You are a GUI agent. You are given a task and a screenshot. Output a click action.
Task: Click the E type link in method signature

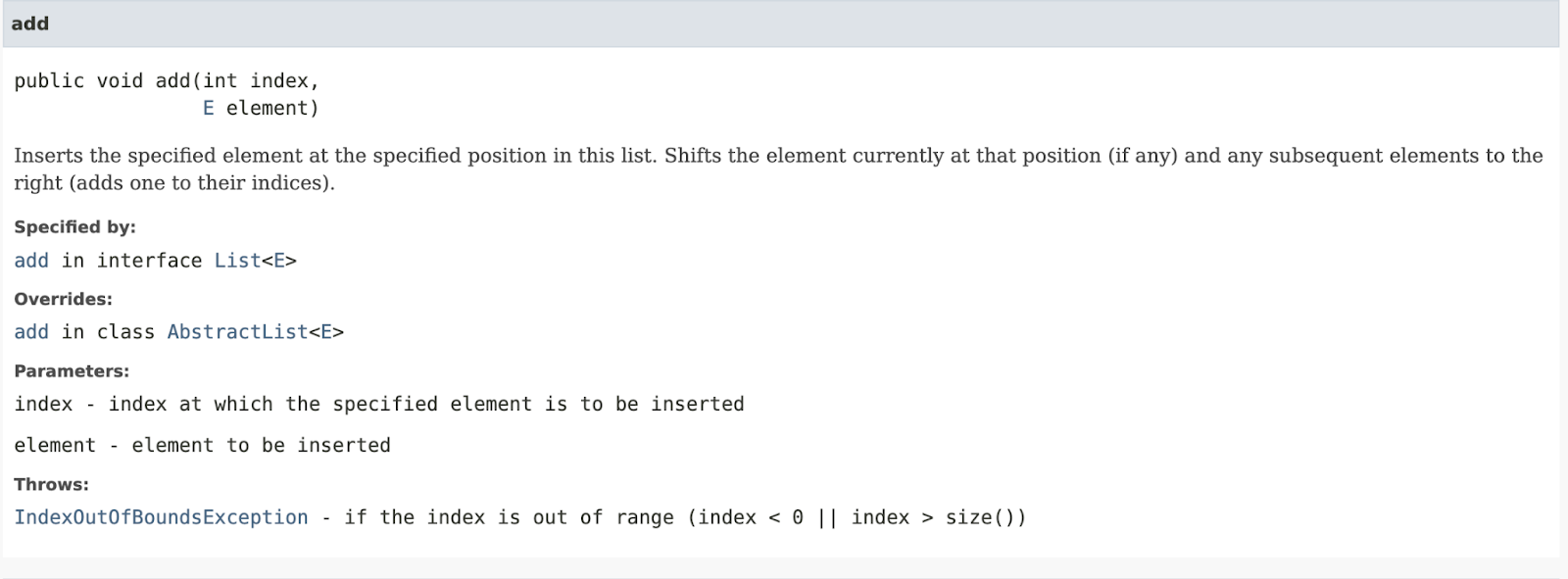pos(208,109)
